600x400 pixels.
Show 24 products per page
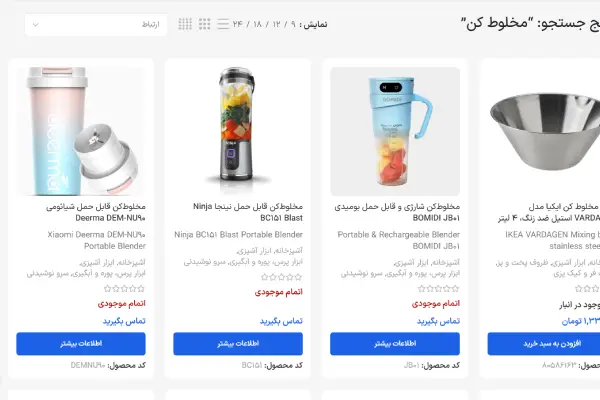pyautogui.click(x=238, y=24)
